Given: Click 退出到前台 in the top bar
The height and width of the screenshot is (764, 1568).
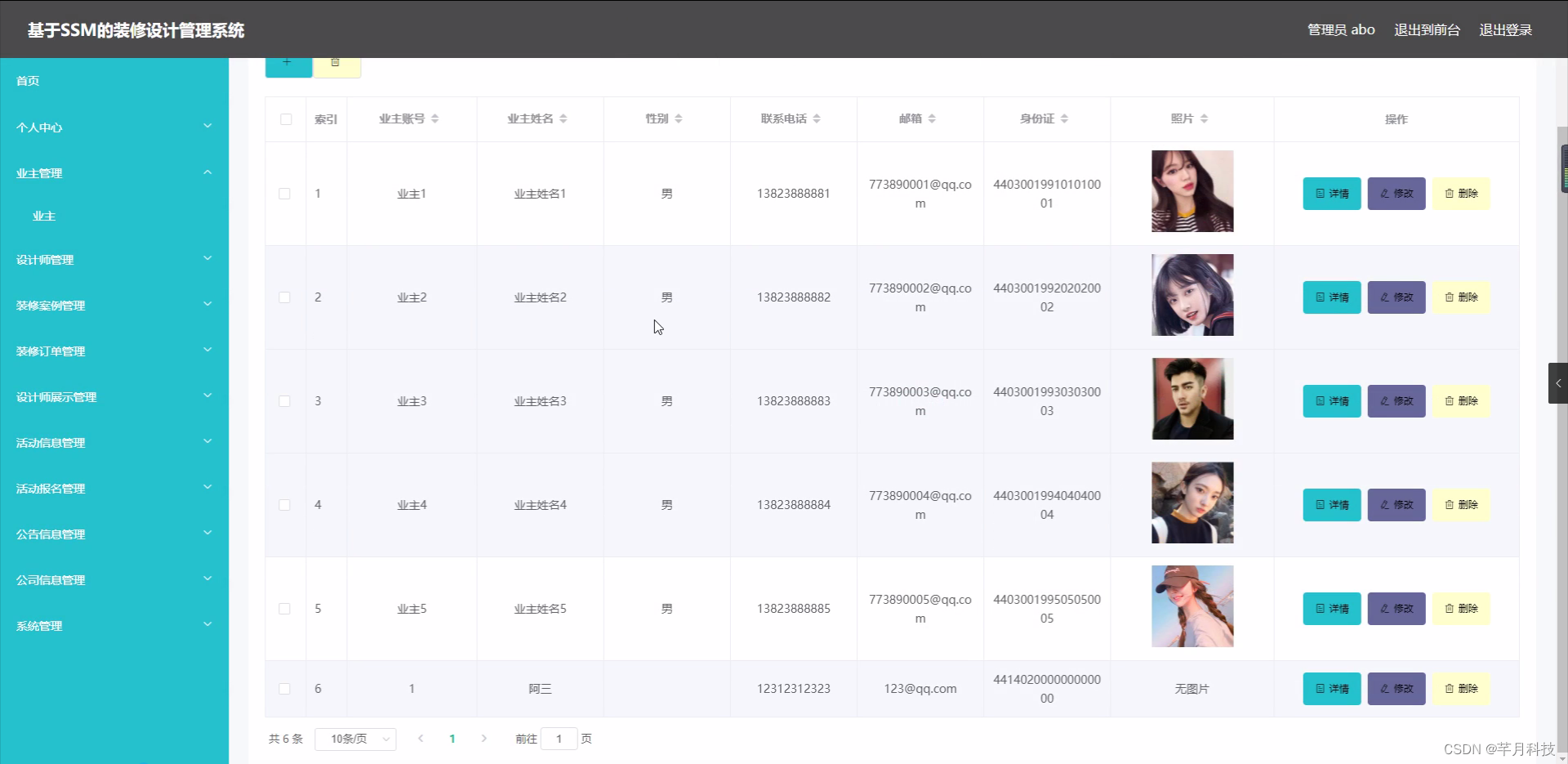Looking at the screenshot, I should [x=1426, y=29].
